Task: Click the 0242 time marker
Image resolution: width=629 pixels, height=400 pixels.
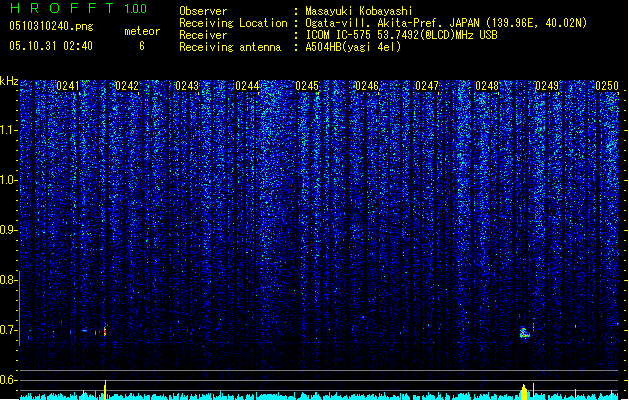Action: (127, 86)
